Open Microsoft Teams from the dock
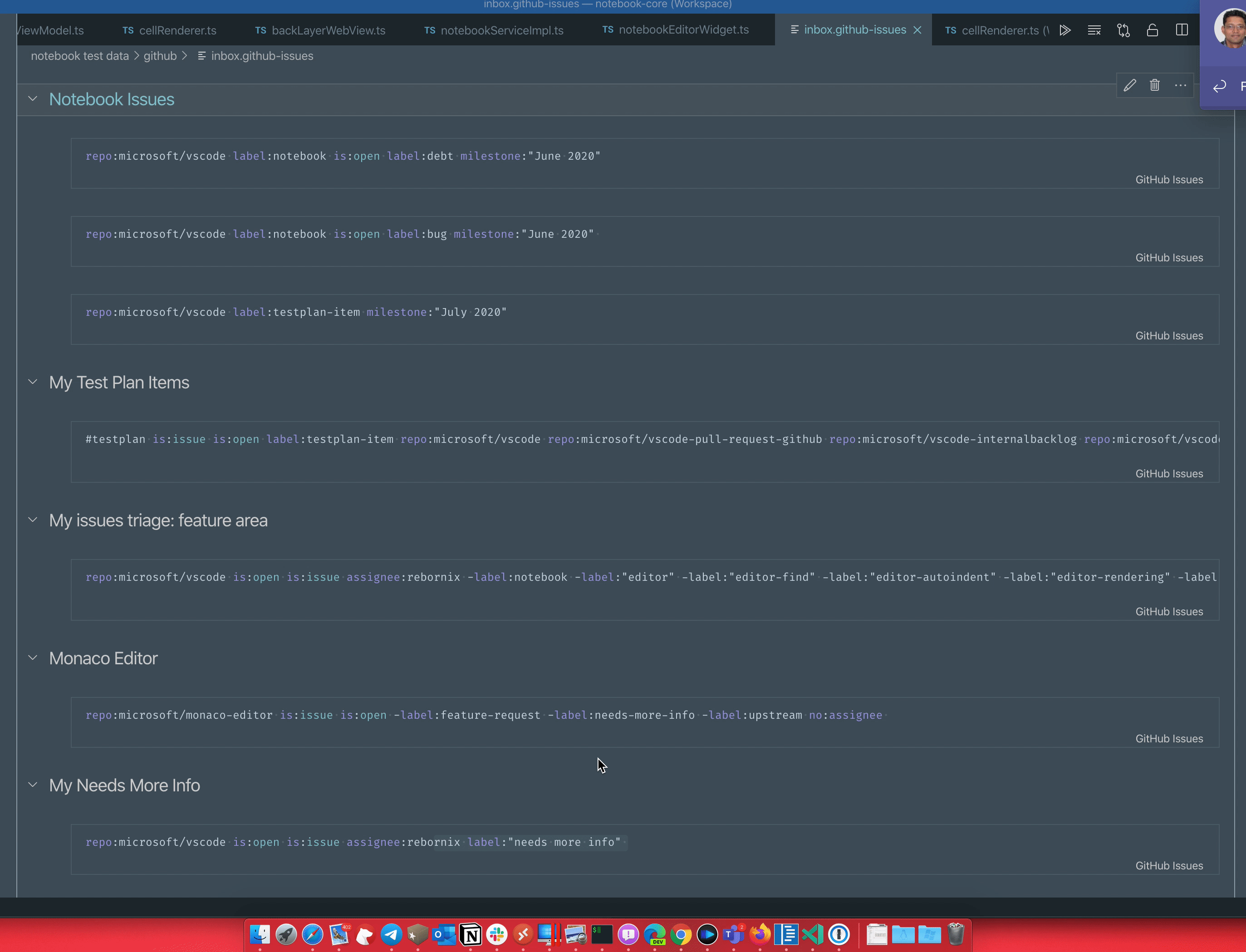1246x952 pixels. click(x=733, y=934)
